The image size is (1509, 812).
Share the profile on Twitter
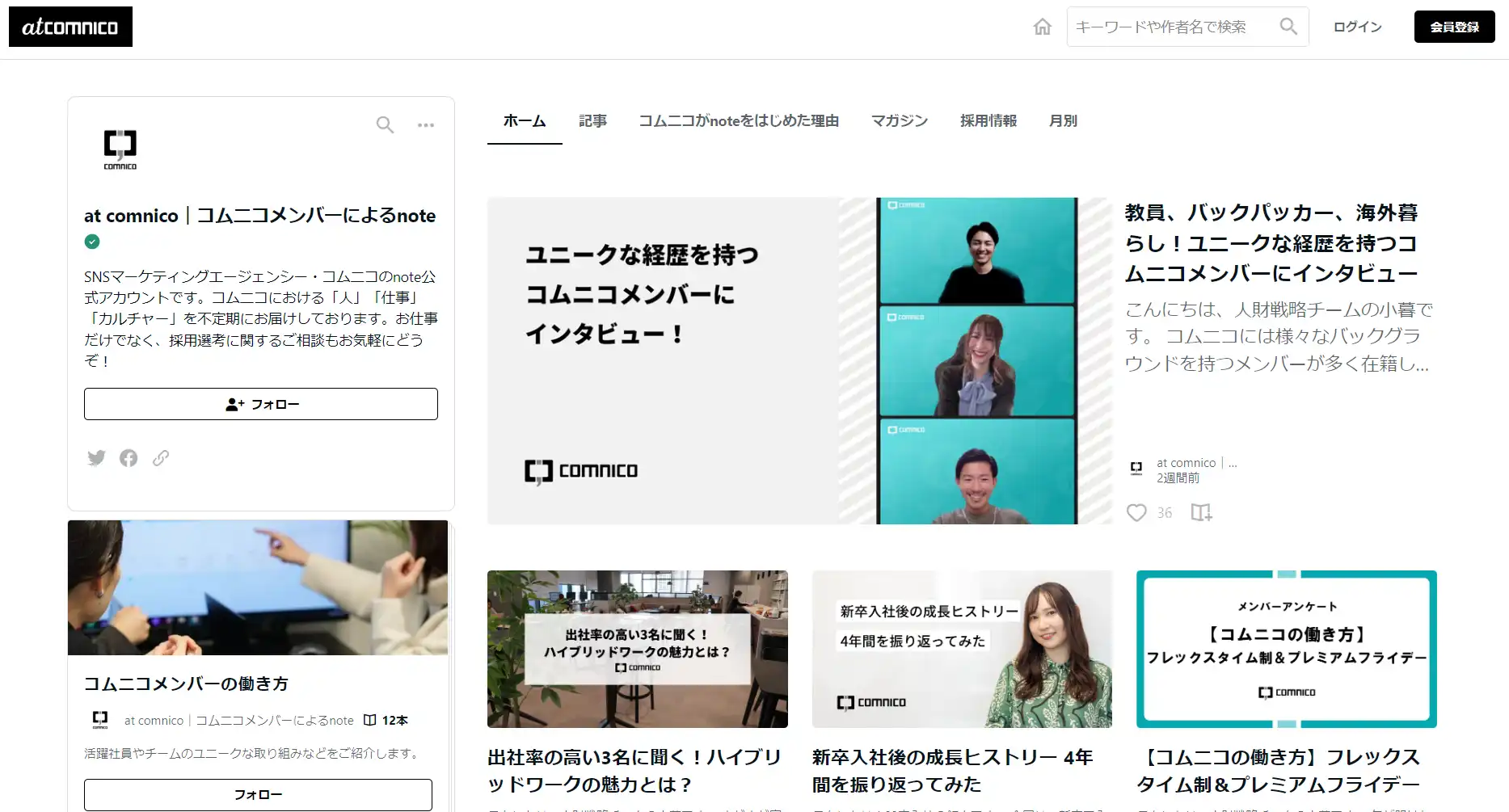(96, 458)
